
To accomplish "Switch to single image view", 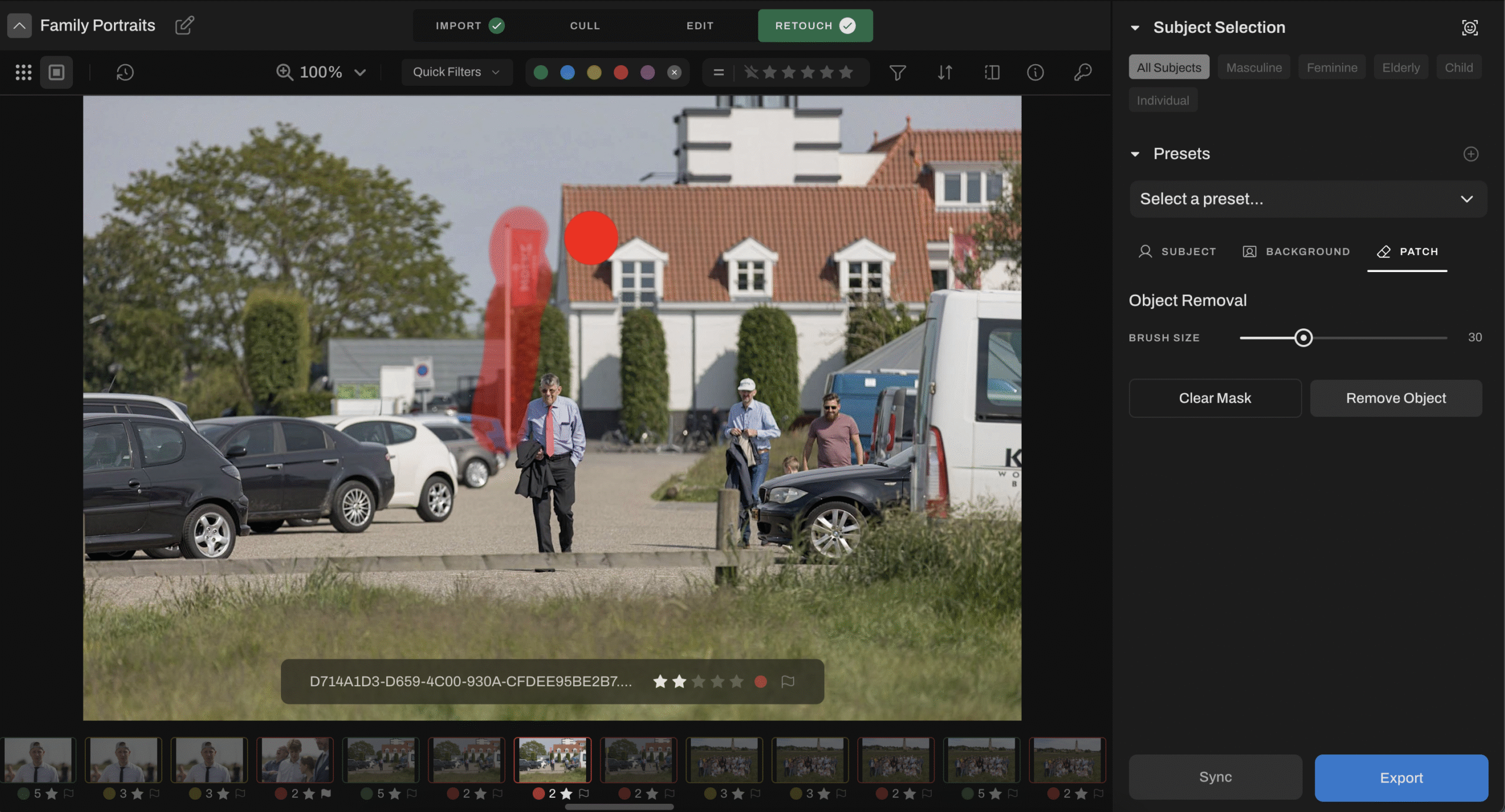I will pos(56,72).
